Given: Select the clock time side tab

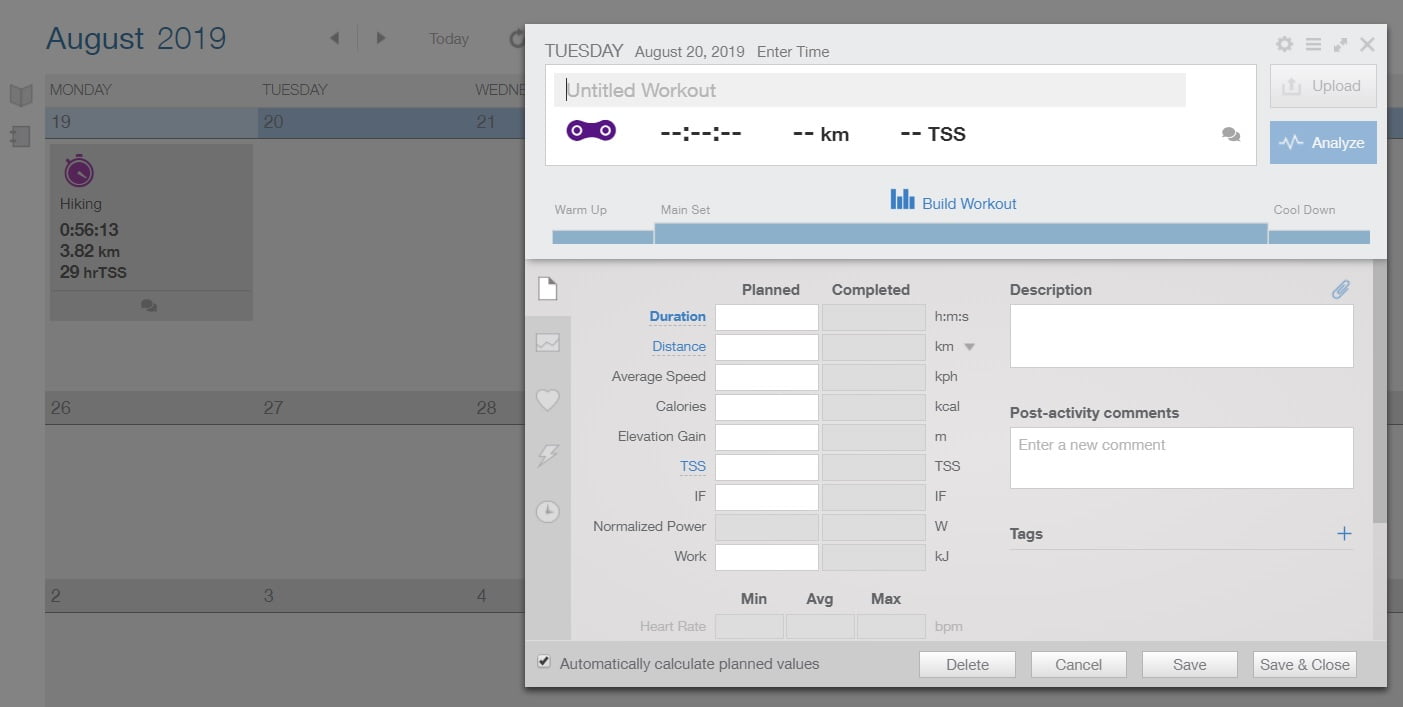Looking at the screenshot, I should (x=547, y=512).
